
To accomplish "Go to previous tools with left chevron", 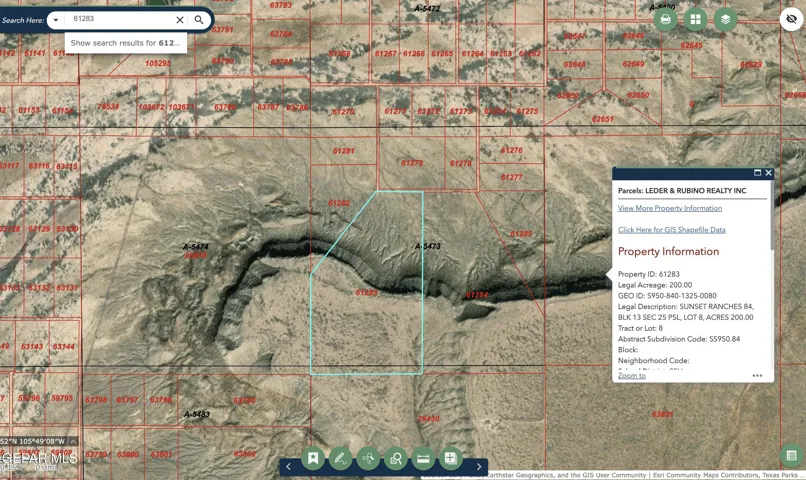I will (288, 467).
